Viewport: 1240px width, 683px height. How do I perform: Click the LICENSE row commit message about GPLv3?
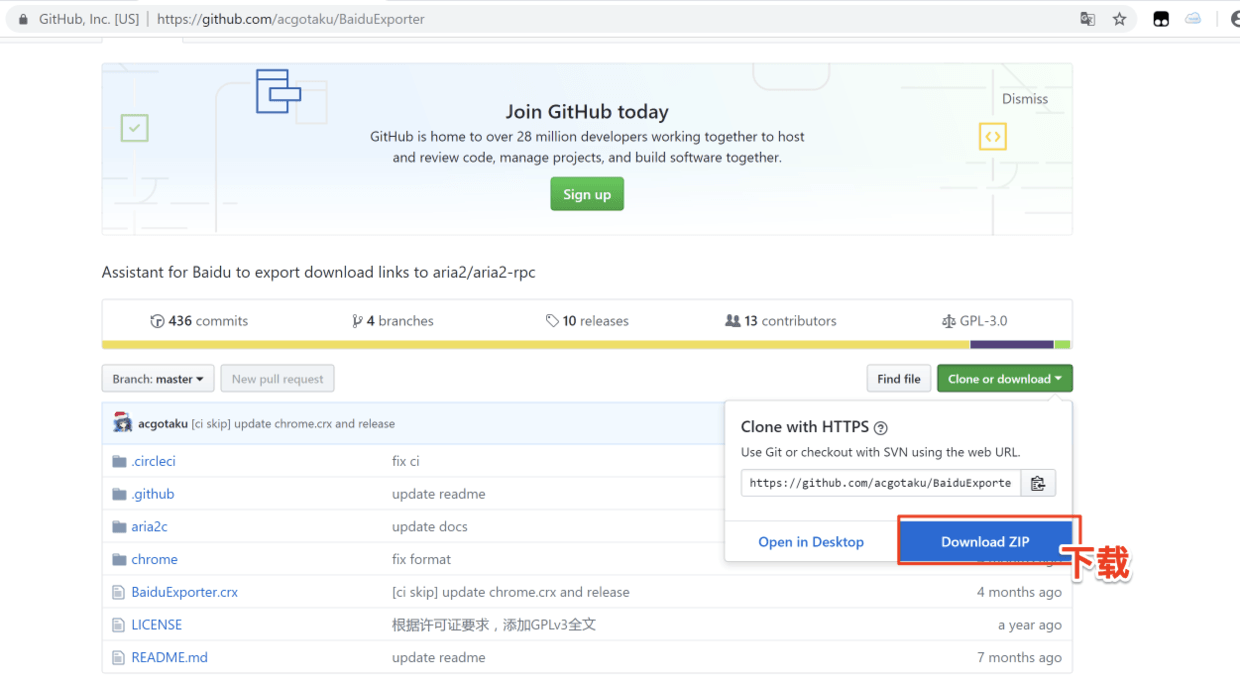(x=494, y=625)
